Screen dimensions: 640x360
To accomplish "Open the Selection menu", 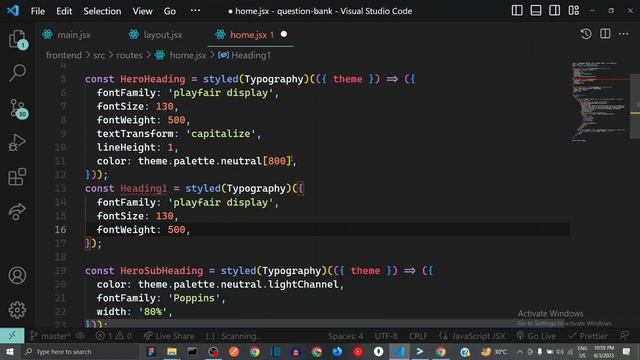I will coord(102,11).
